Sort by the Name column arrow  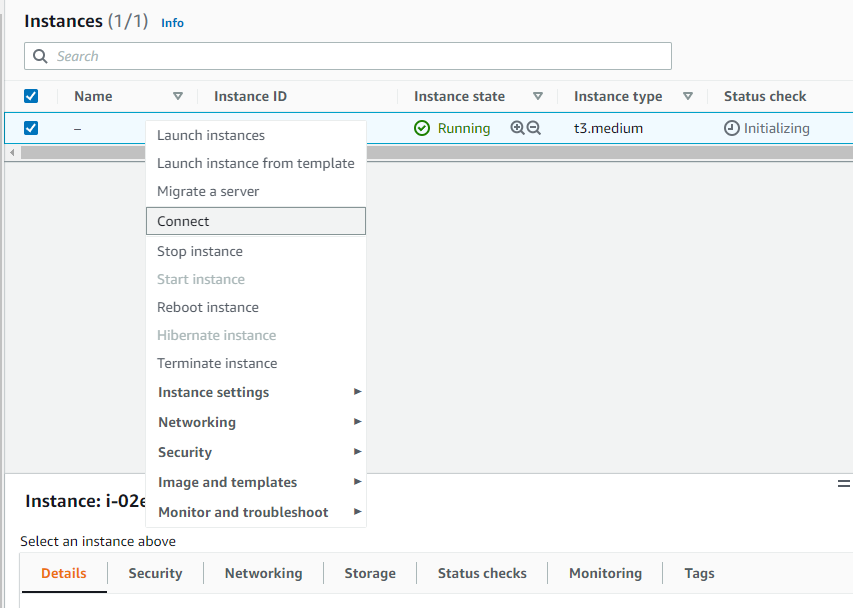178,96
